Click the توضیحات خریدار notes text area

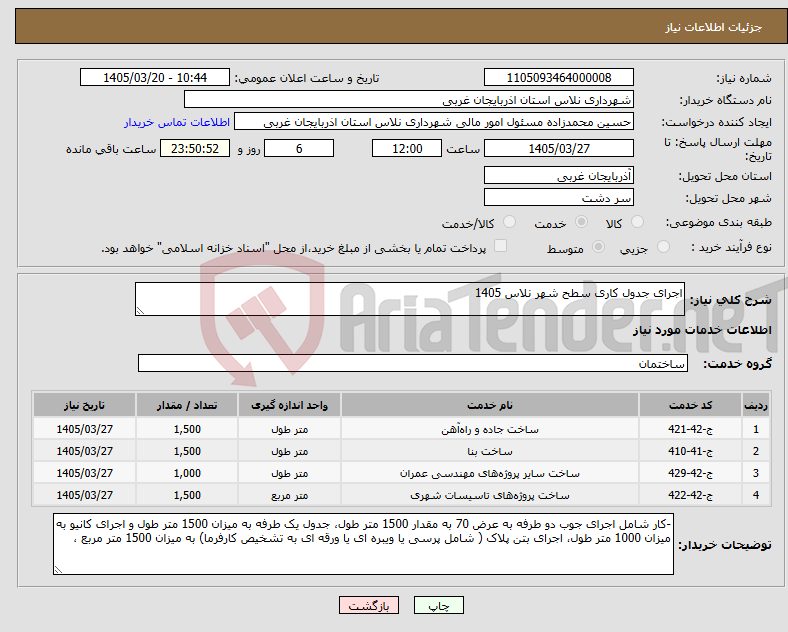click(x=363, y=544)
